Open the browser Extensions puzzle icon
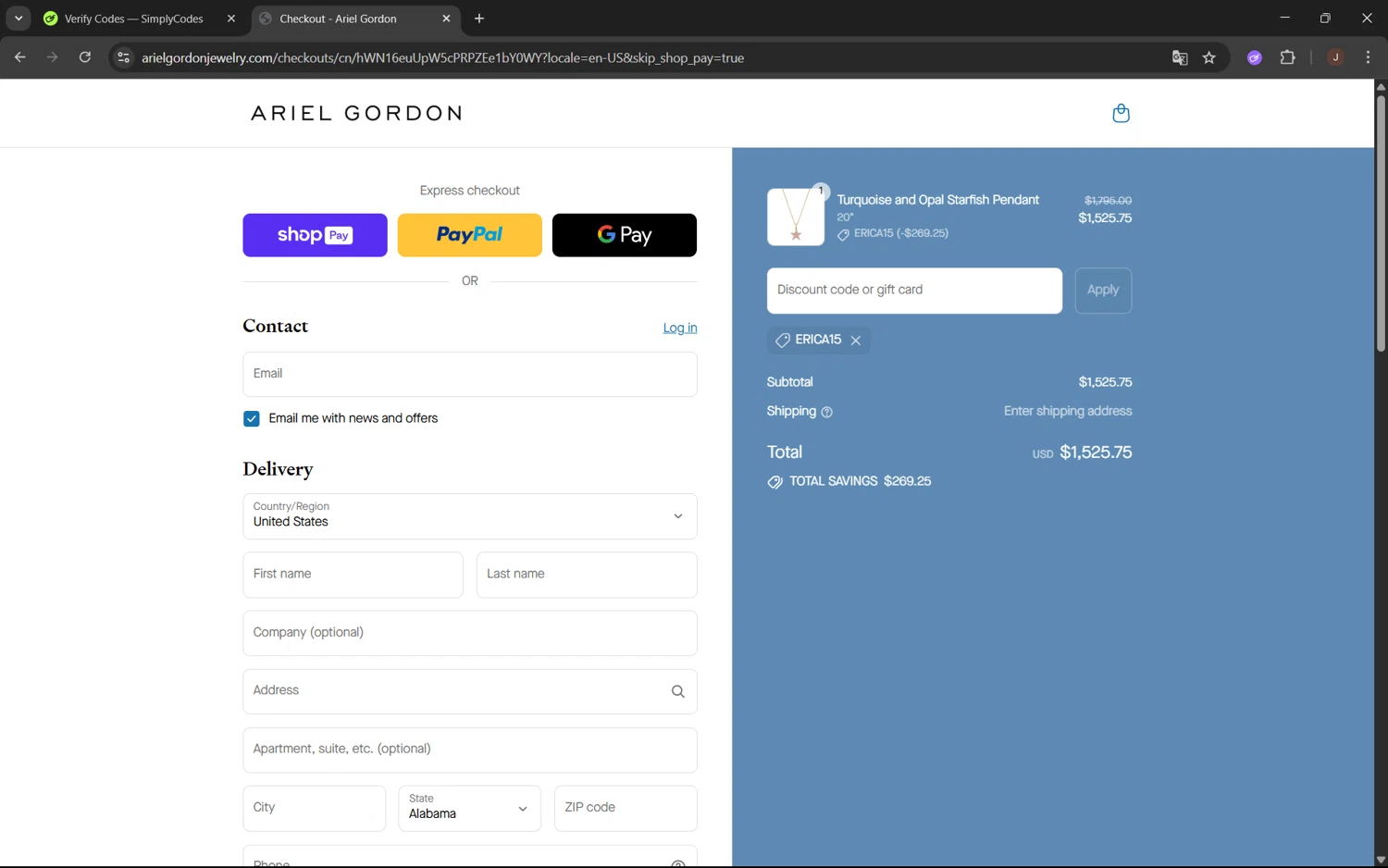The height and width of the screenshot is (868, 1388). pyautogui.click(x=1287, y=57)
